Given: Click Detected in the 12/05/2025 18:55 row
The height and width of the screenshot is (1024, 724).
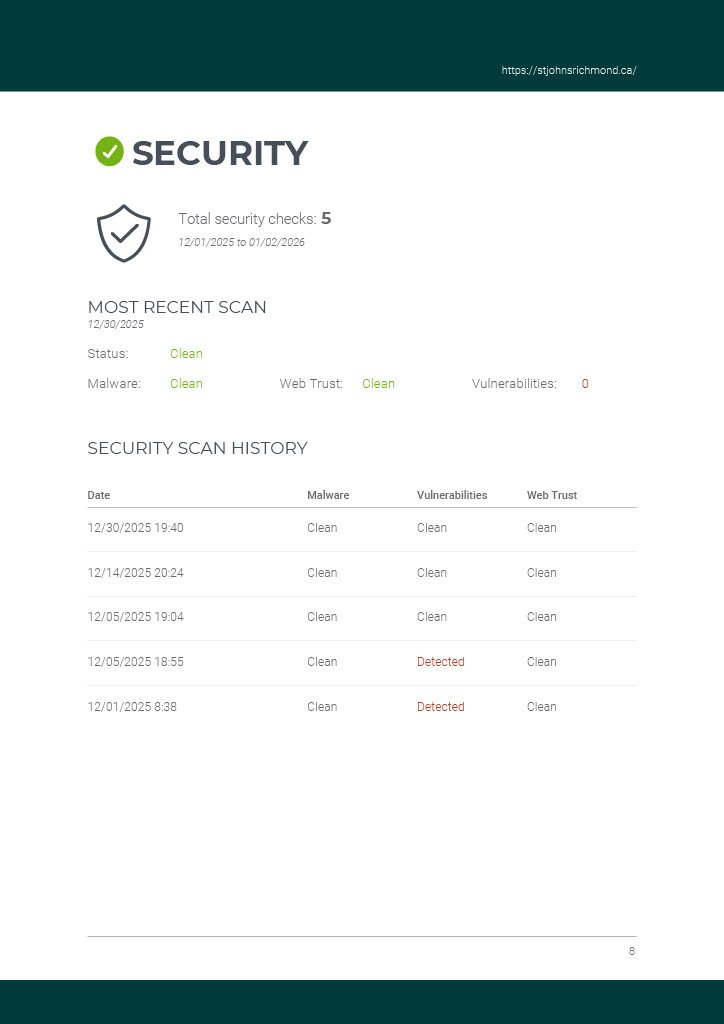Looking at the screenshot, I should click(441, 662).
